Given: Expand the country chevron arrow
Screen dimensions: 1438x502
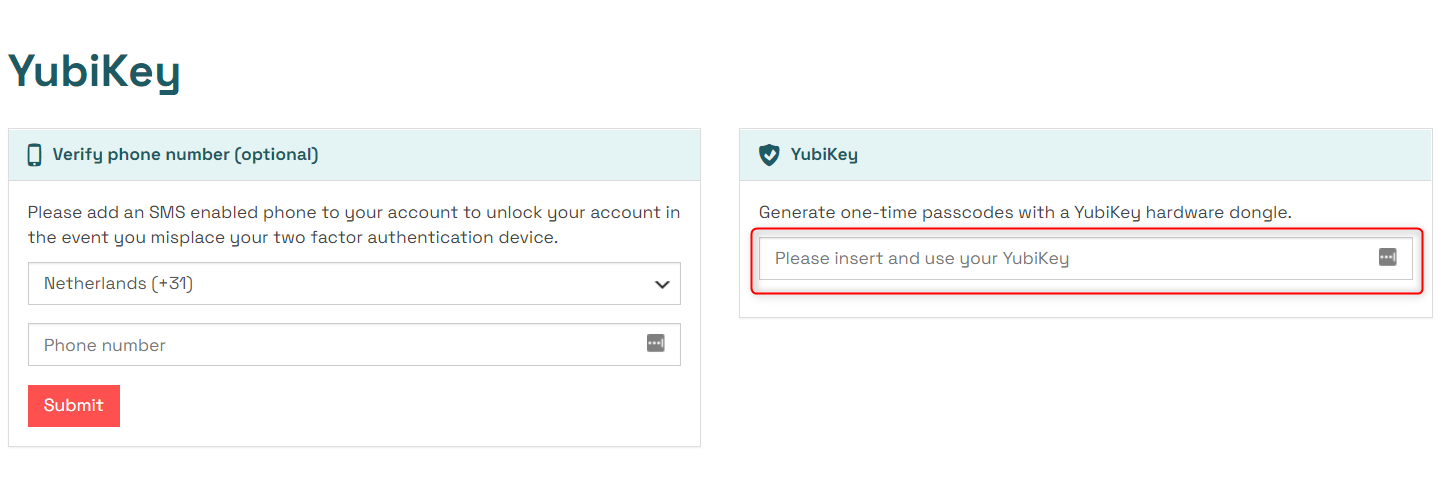Looking at the screenshot, I should 662,284.
